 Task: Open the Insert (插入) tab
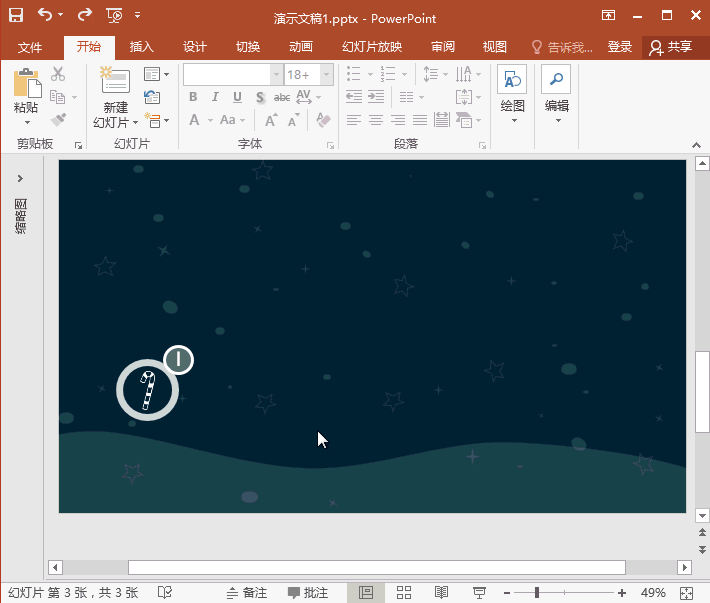click(141, 47)
